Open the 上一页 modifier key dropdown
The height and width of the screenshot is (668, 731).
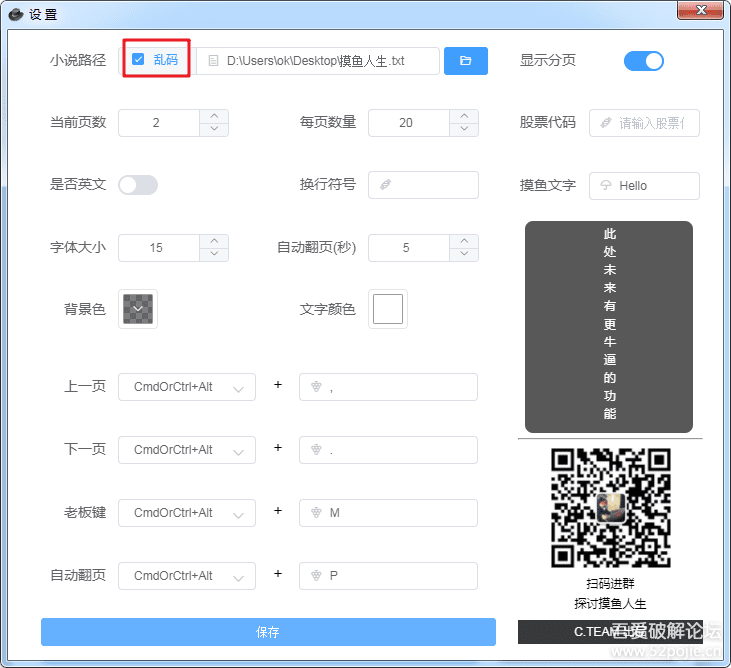186,387
